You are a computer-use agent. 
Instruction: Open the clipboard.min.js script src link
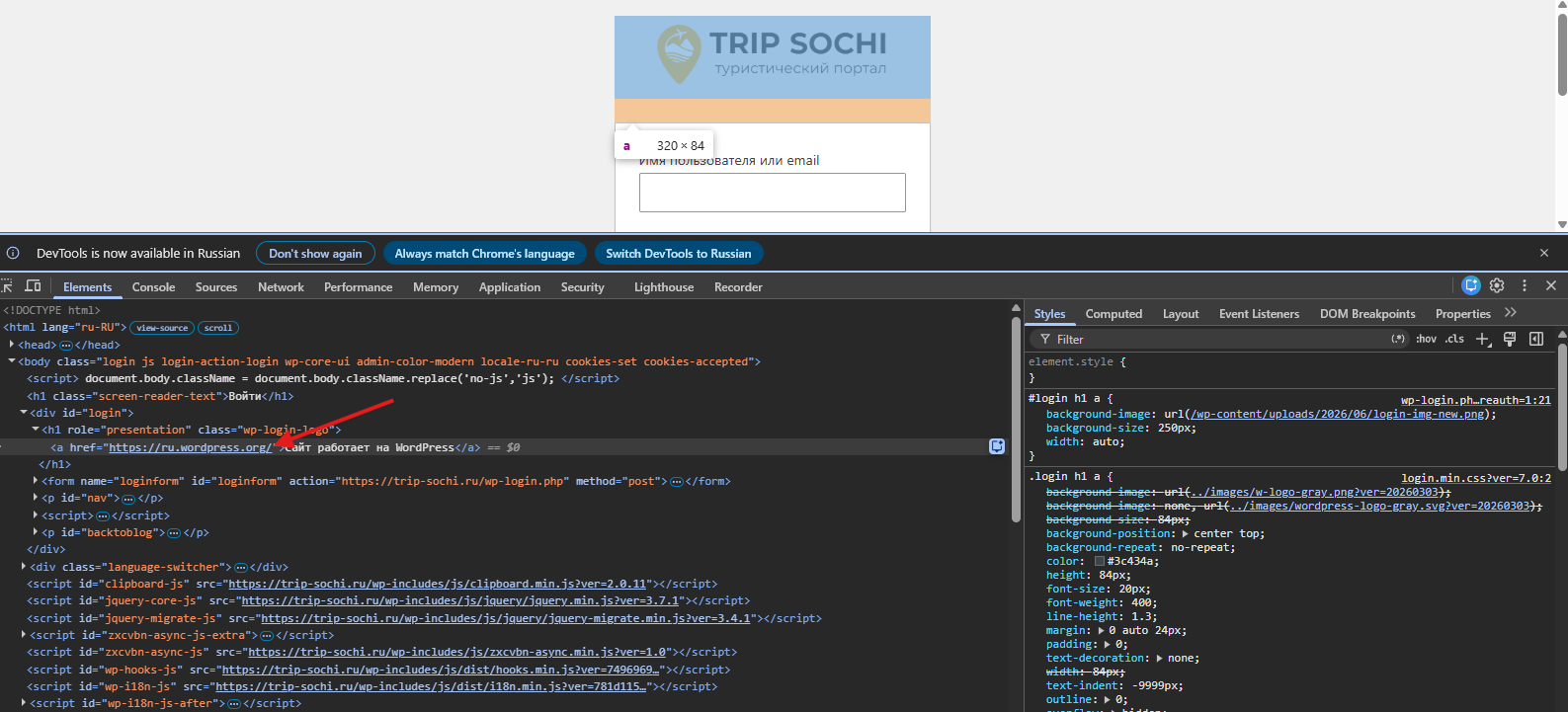pyautogui.click(x=437, y=584)
